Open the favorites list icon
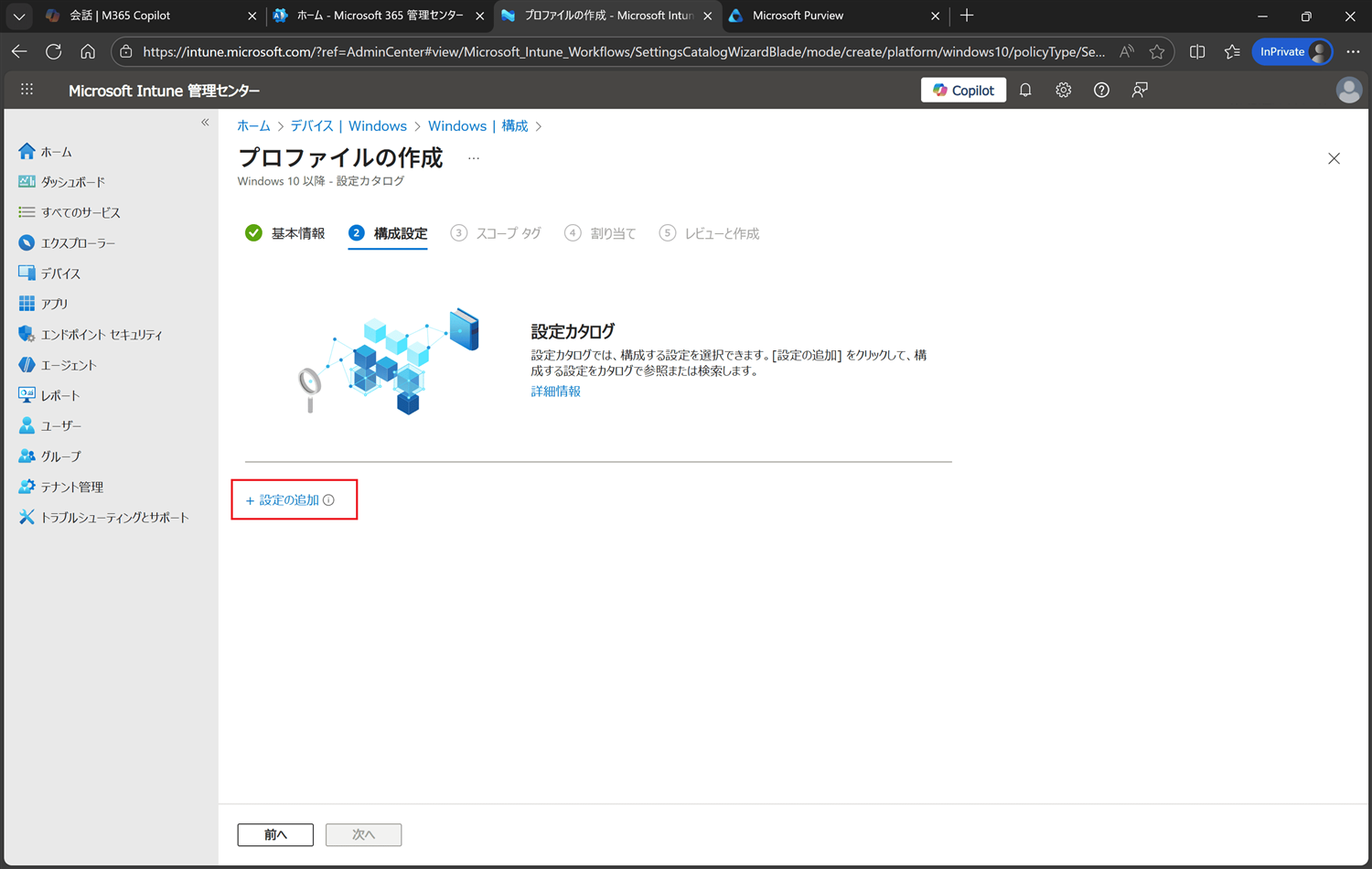 (x=1232, y=52)
